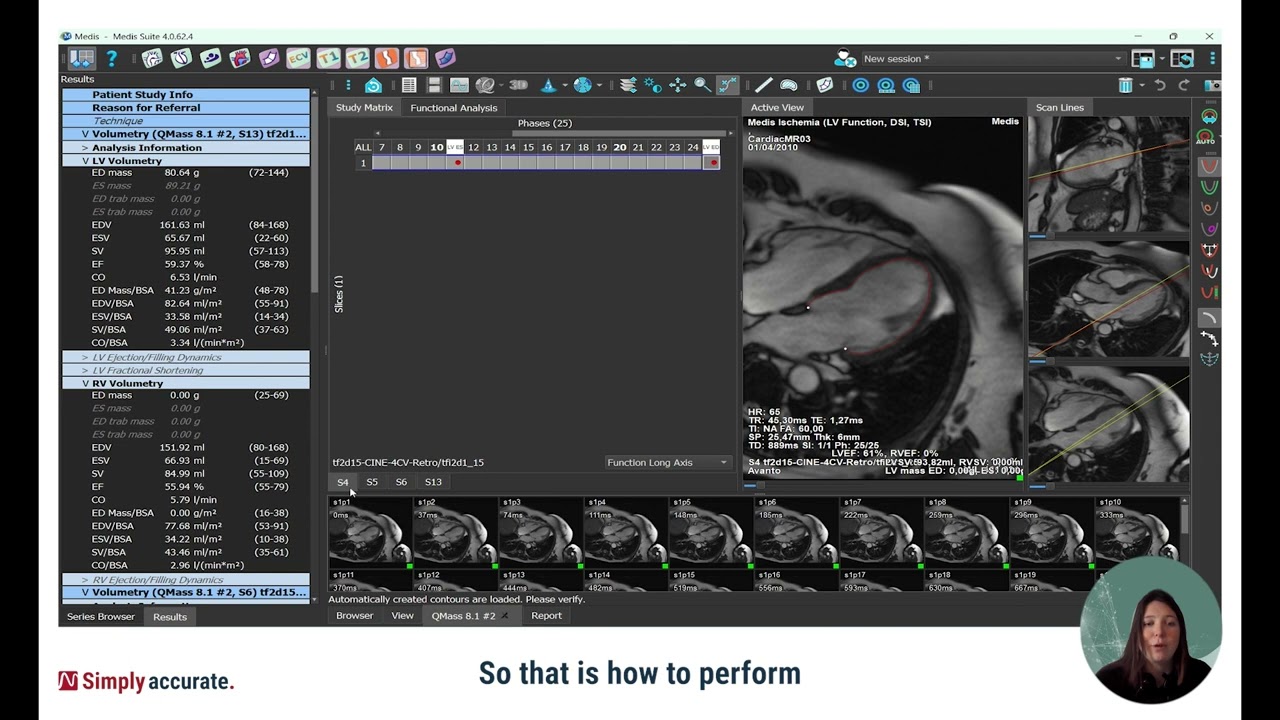Viewport: 1280px width, 720px height.
Task: Switch to the View tab
Action: [402, 616]
